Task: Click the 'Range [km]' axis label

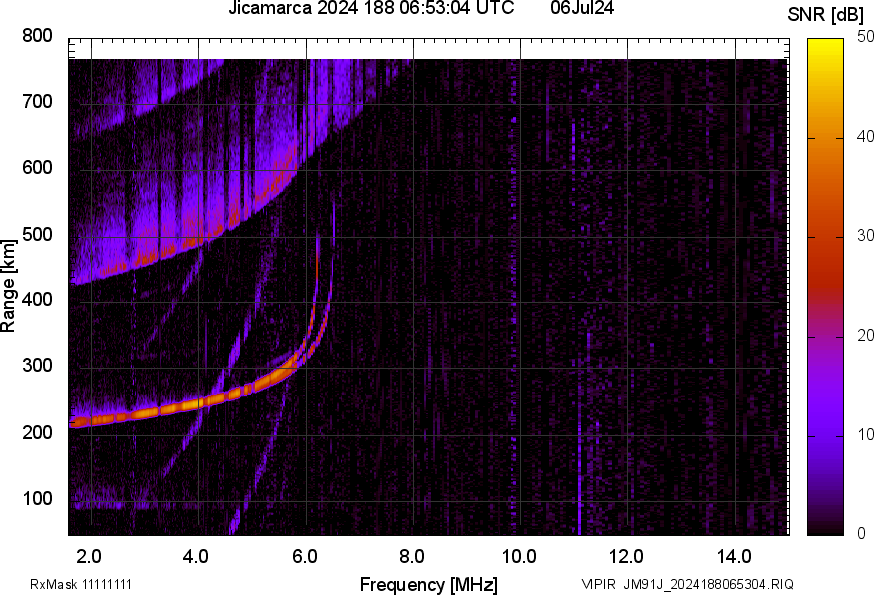Action: click(x=8, y=286)
